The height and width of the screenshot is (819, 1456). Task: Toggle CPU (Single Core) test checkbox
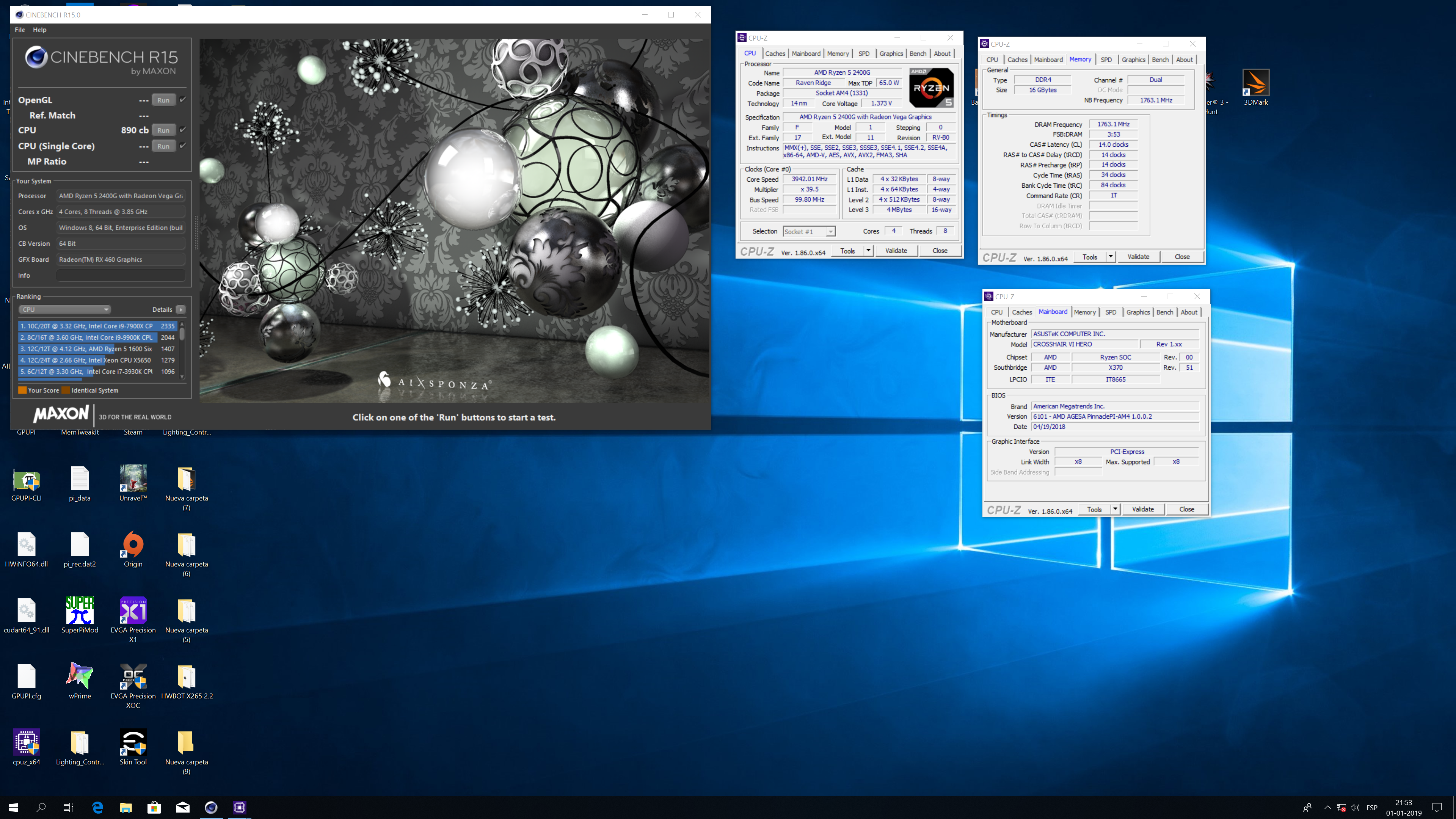pyautogui.click(x=183, y=145)
